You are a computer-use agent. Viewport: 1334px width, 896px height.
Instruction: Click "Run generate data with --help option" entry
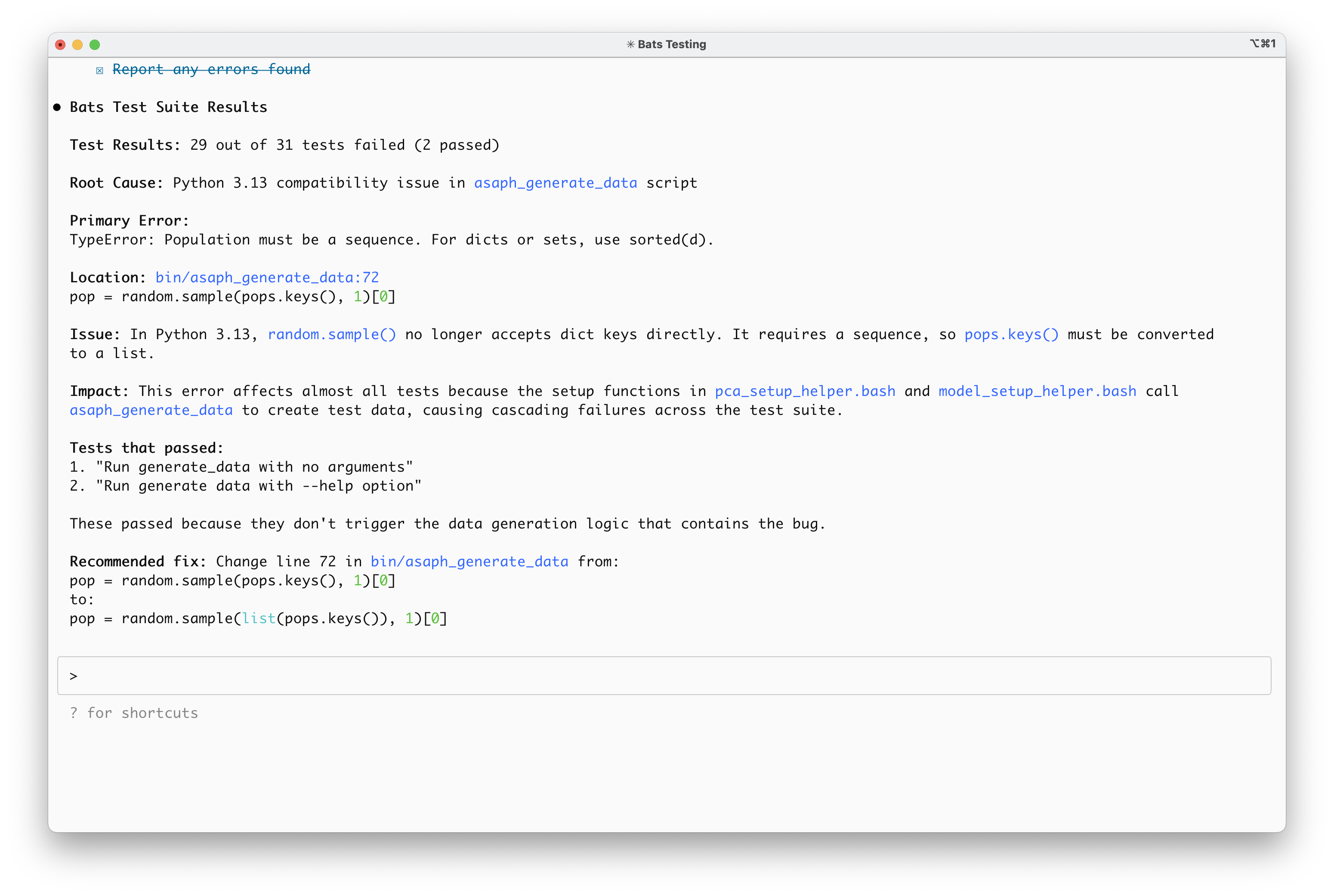pos(259,486)
